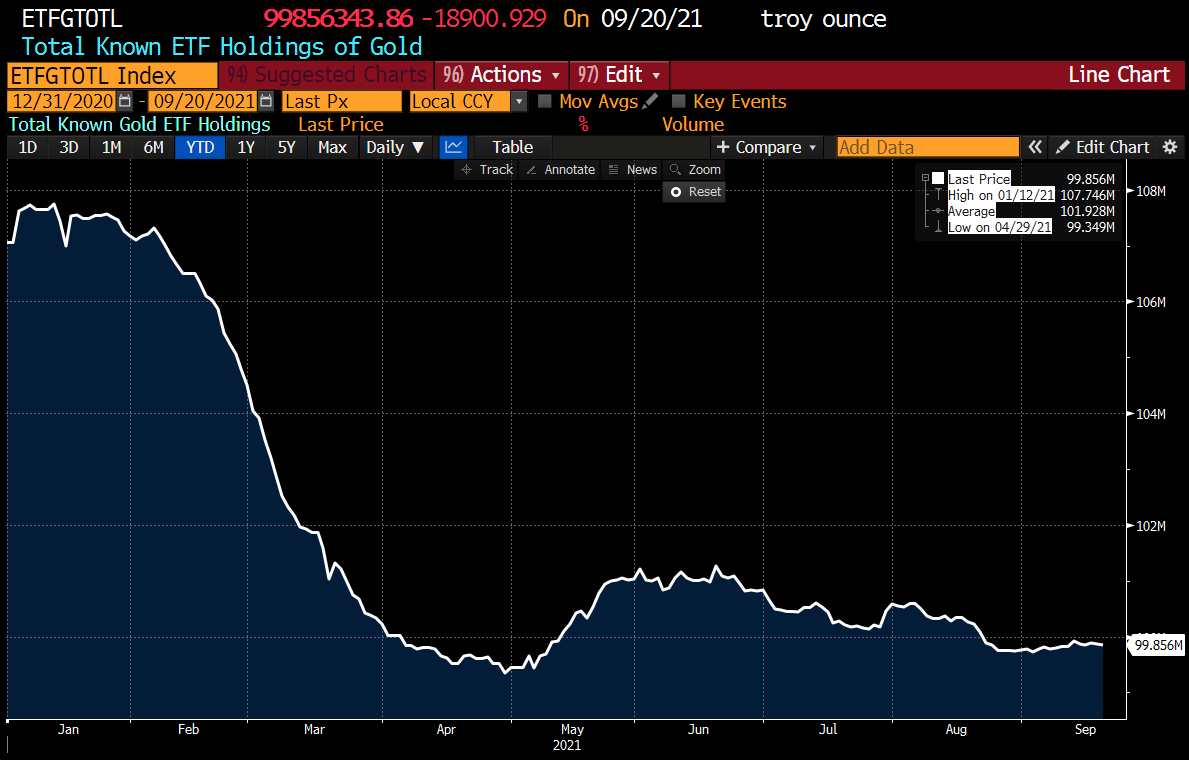Click the 99856343.86 last value header

[x=338, y=18]
